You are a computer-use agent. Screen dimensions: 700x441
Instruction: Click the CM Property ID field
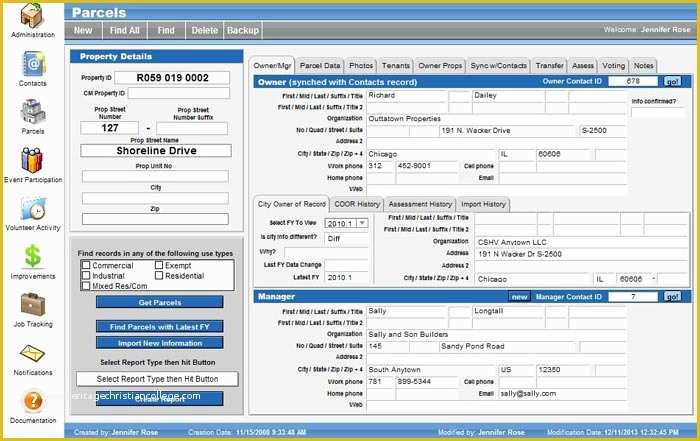tap(179, 93)
